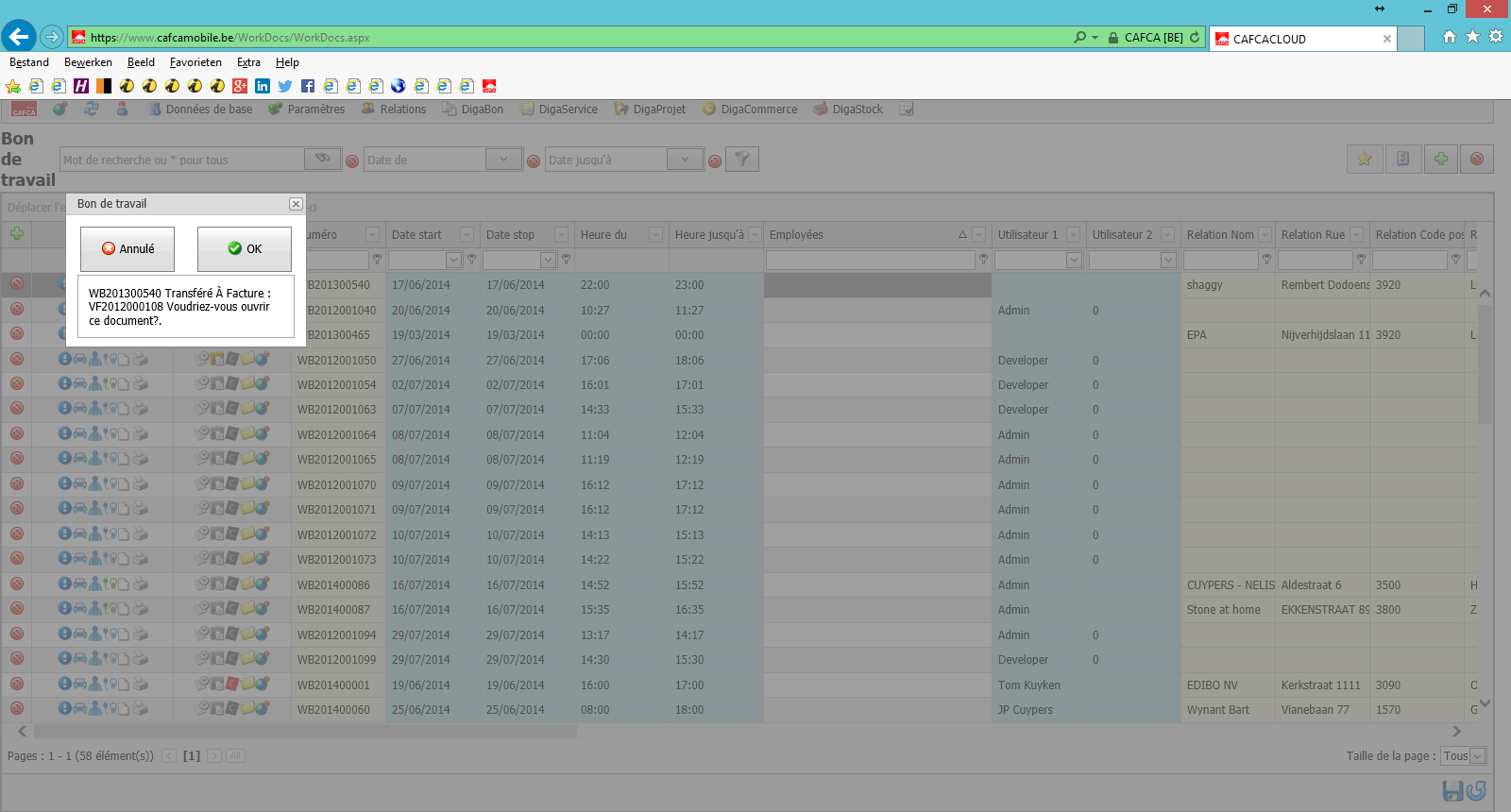This screenshot has height=812, width=1511.
Task: Click copy icon in row WB201400087
Action: [217, 608]
